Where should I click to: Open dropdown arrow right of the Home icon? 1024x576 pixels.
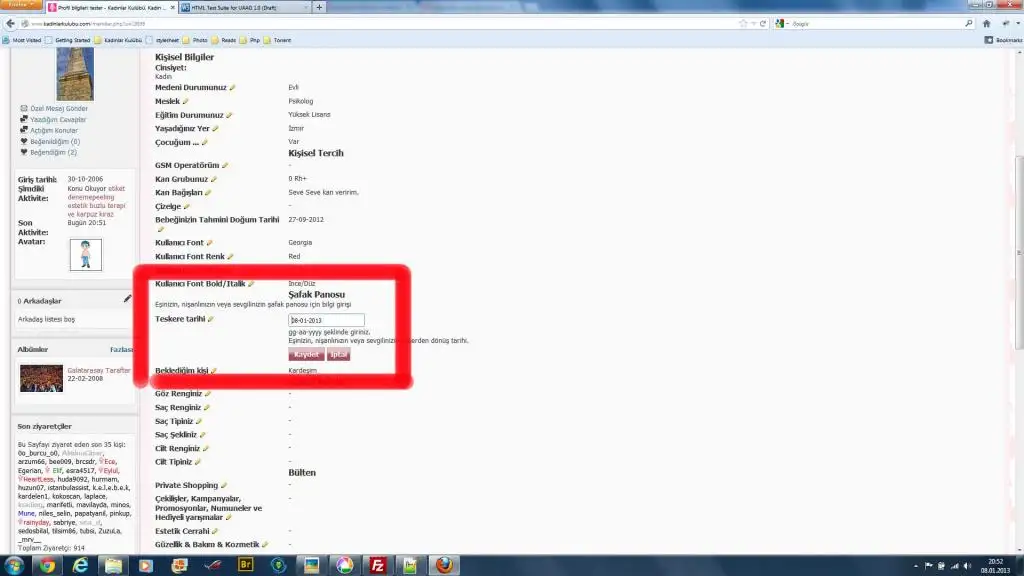[x=1018, y=24]
